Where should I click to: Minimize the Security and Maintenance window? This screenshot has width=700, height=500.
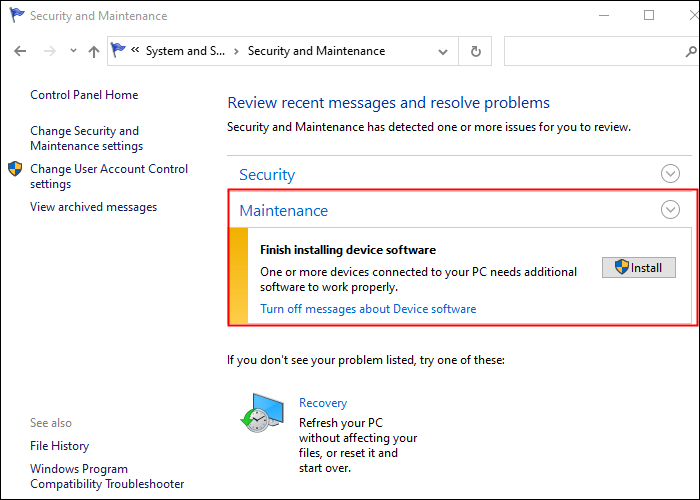[604, 16]
